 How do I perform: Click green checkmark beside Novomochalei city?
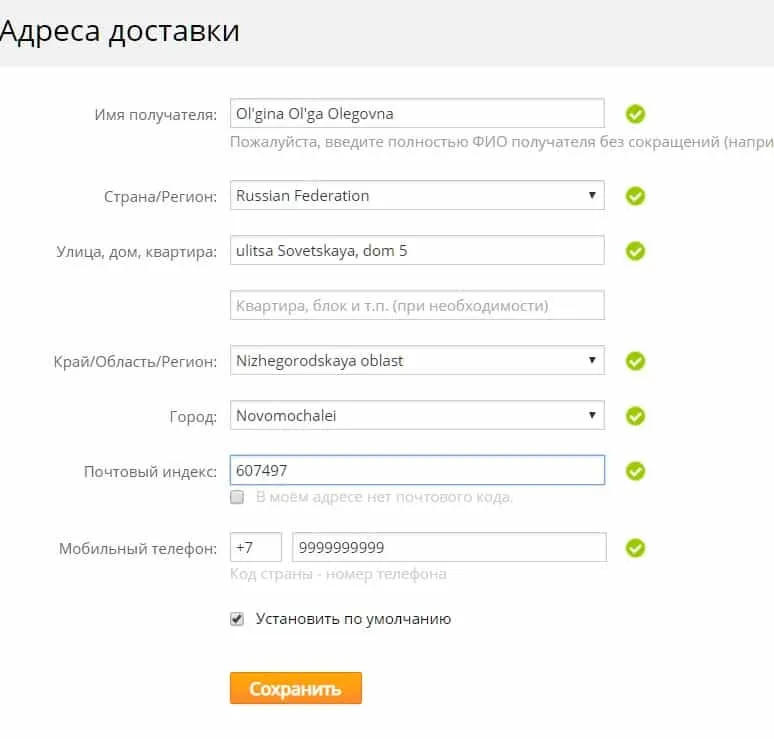(x=635, y=416)
